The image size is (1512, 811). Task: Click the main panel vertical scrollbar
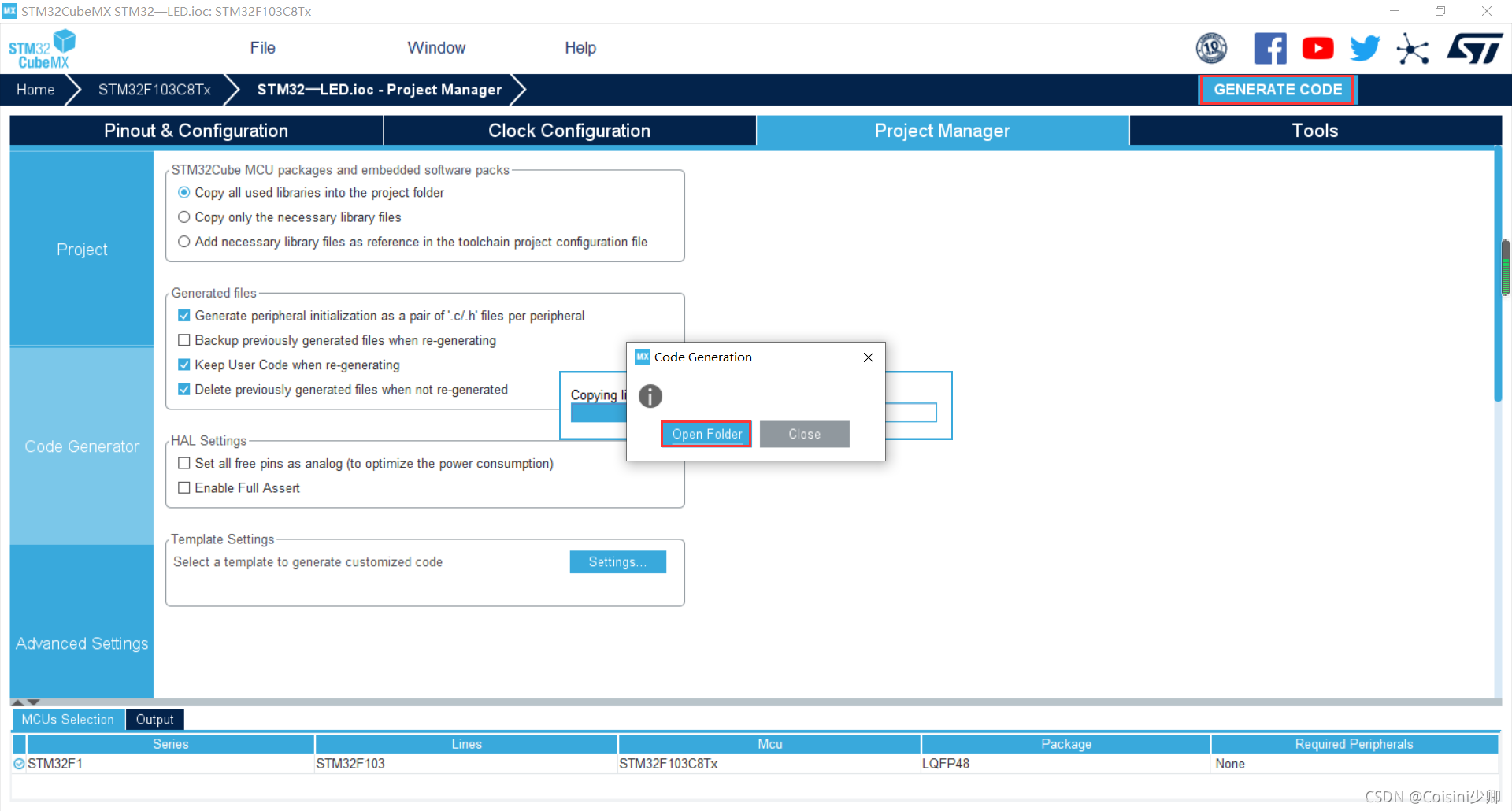coord(1498,276)
